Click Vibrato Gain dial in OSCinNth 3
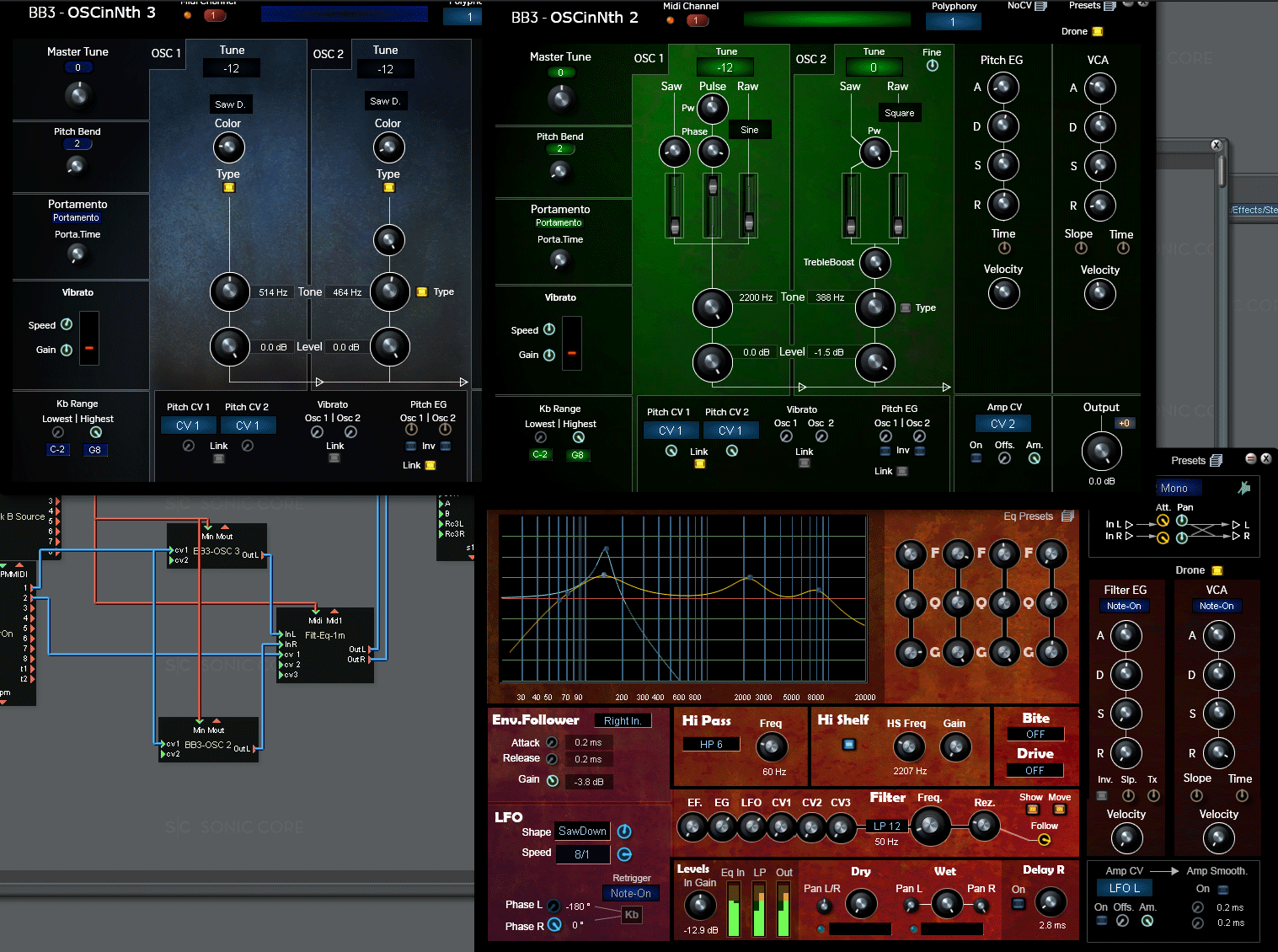 click(x=67, y=350)
